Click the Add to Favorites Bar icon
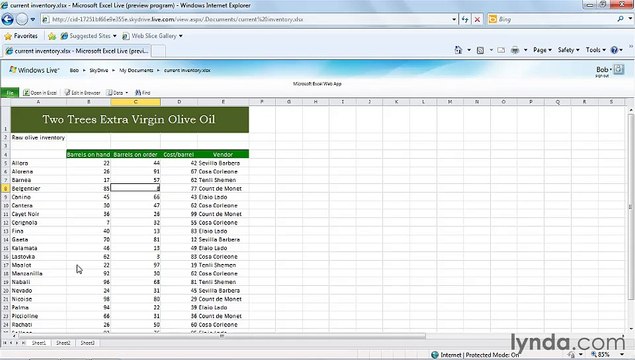The width and height of the screenshot is (635, 360). 52,36
